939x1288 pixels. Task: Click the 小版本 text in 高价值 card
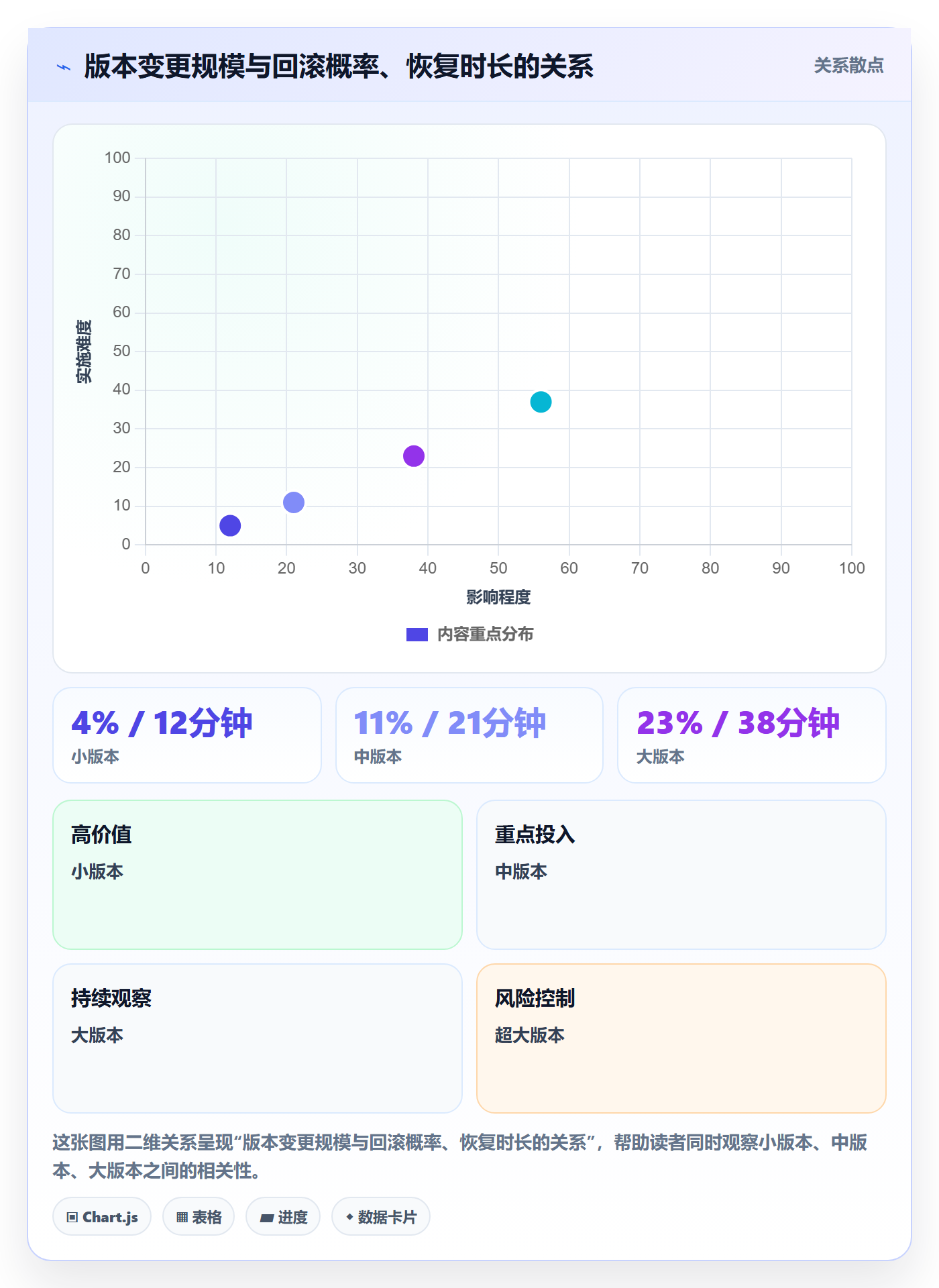click(97, 871)
